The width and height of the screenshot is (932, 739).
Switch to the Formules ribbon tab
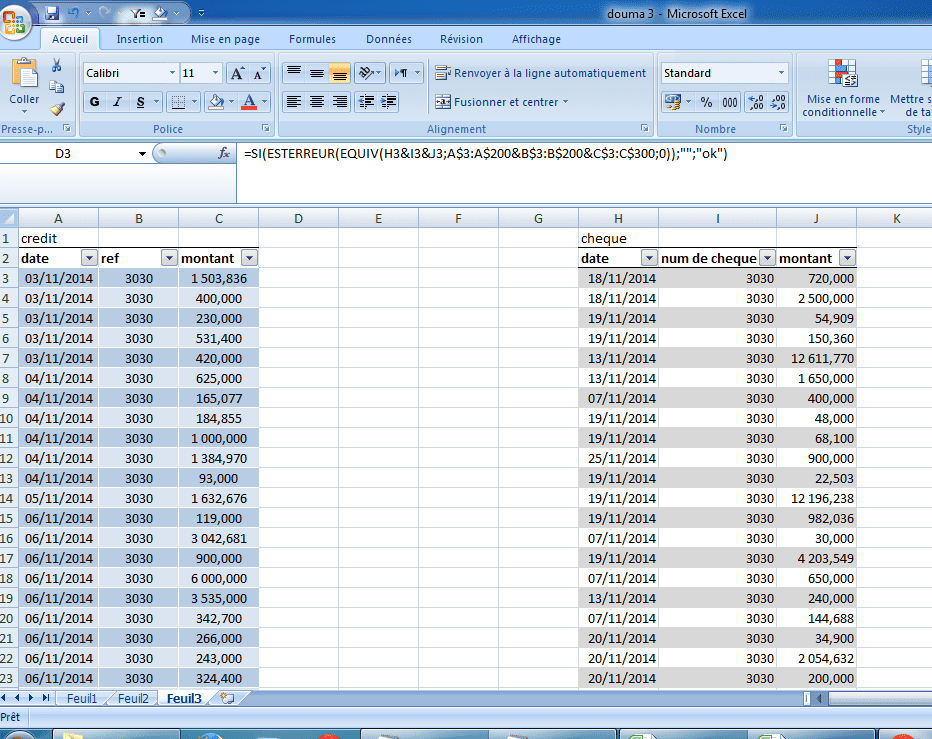click(x=312, y=39)
